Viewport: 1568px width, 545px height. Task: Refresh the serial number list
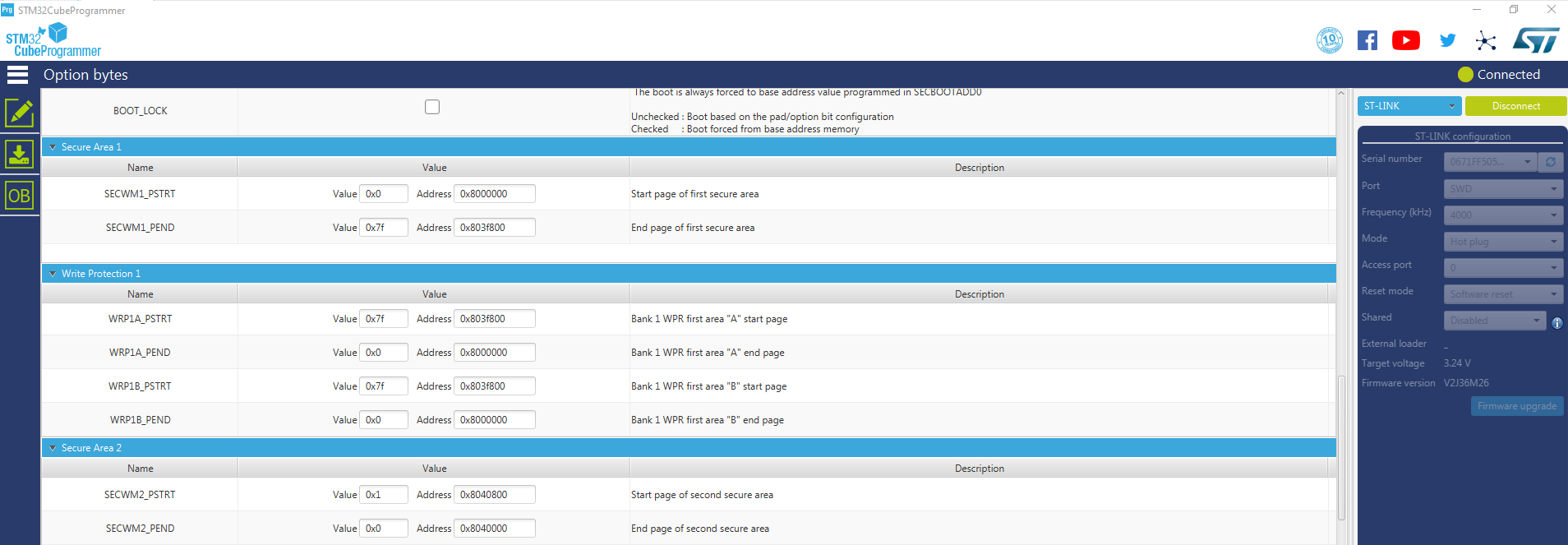click(x=1551, y=162)
